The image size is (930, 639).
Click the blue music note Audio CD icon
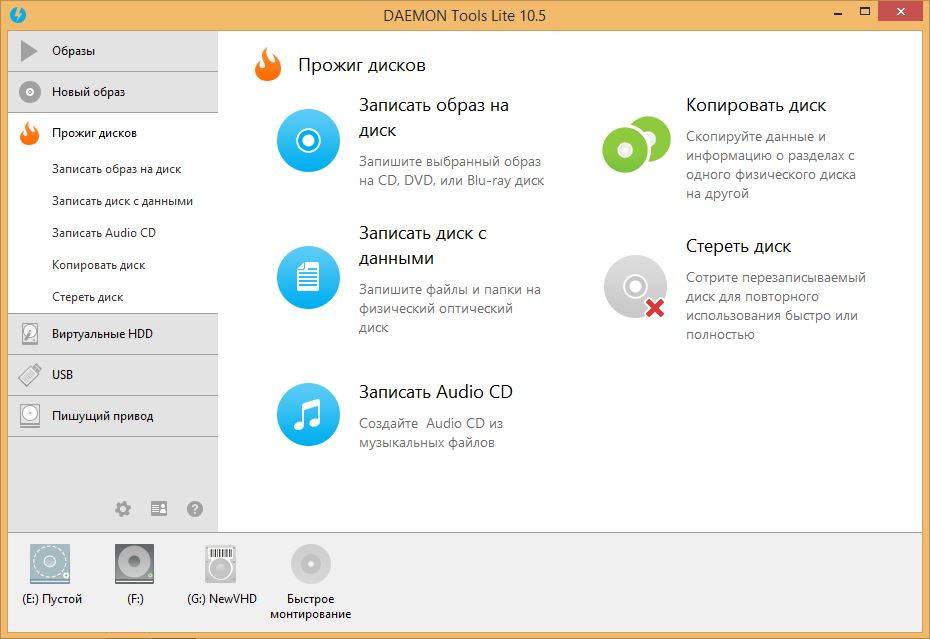click(x=308, y=414)
